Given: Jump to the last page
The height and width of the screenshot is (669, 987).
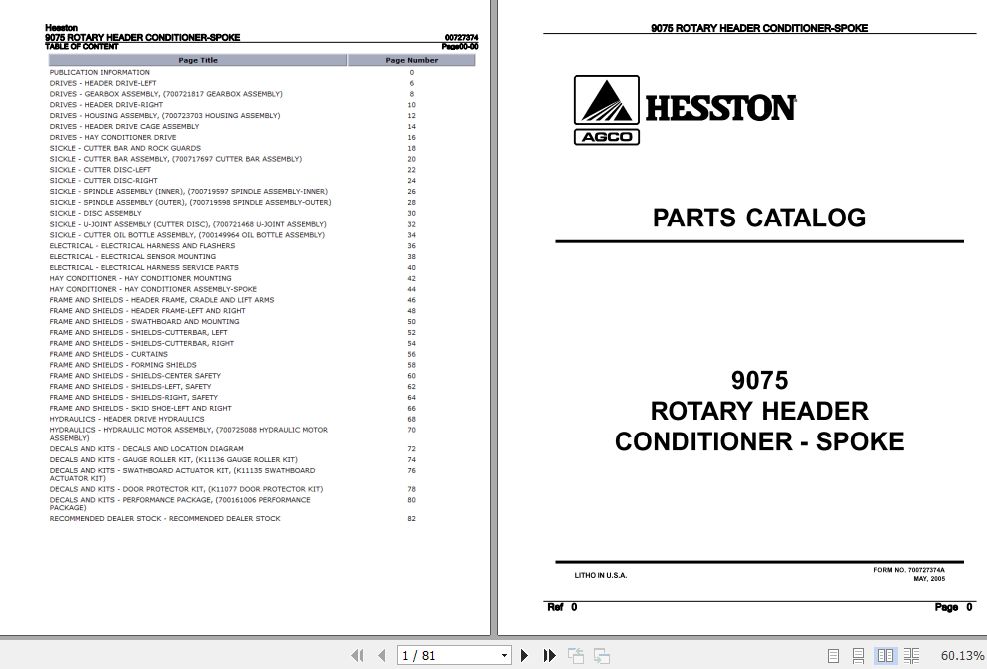Looking at the screenshot, I should (x=550, y=655).
